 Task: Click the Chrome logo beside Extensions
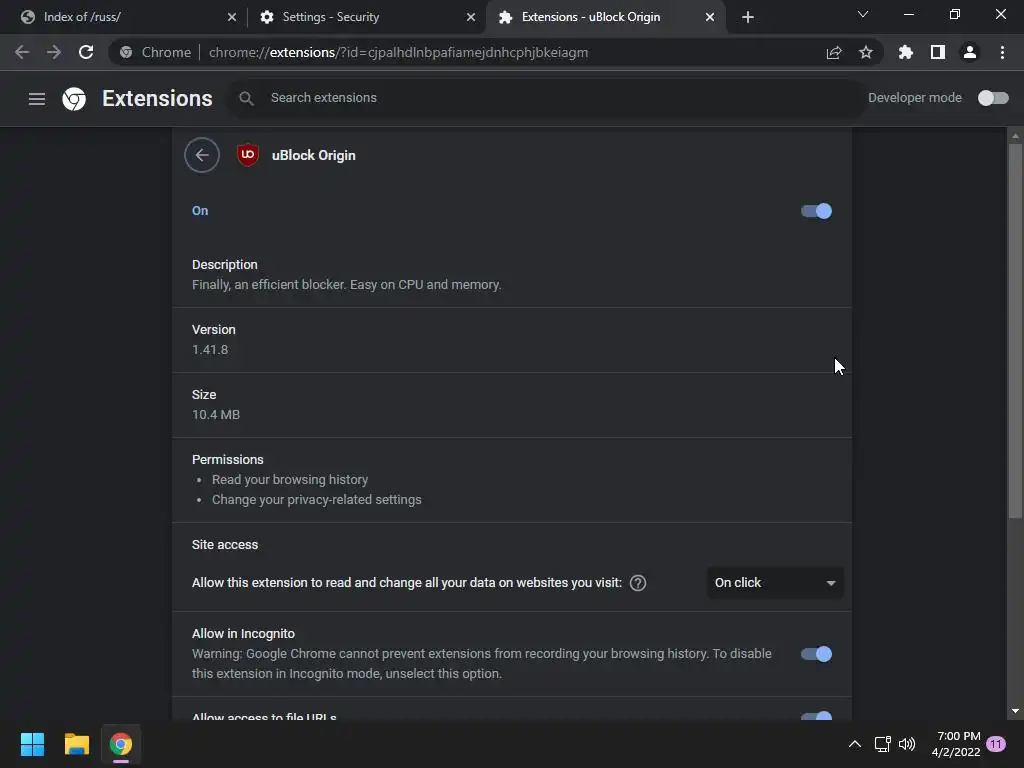[x=74, y=99]
